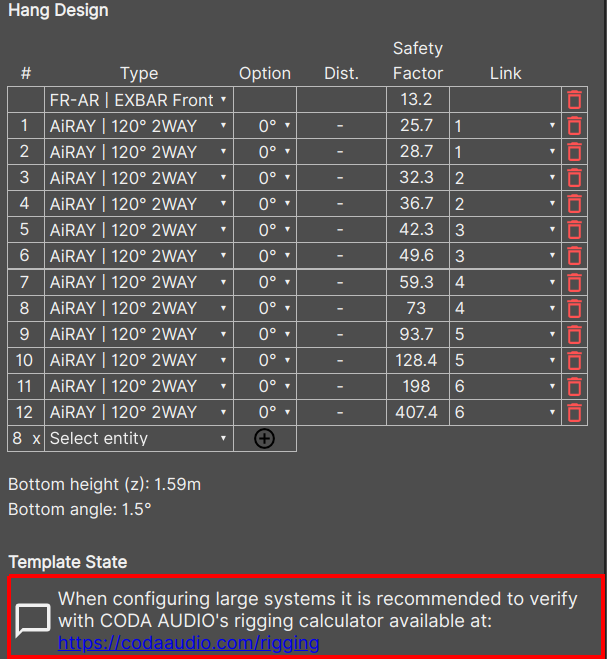The height and width of the screenshot is (659, 607).
Task: Delete hang row 3 with trash icon
Action: [x=574, y=178]
